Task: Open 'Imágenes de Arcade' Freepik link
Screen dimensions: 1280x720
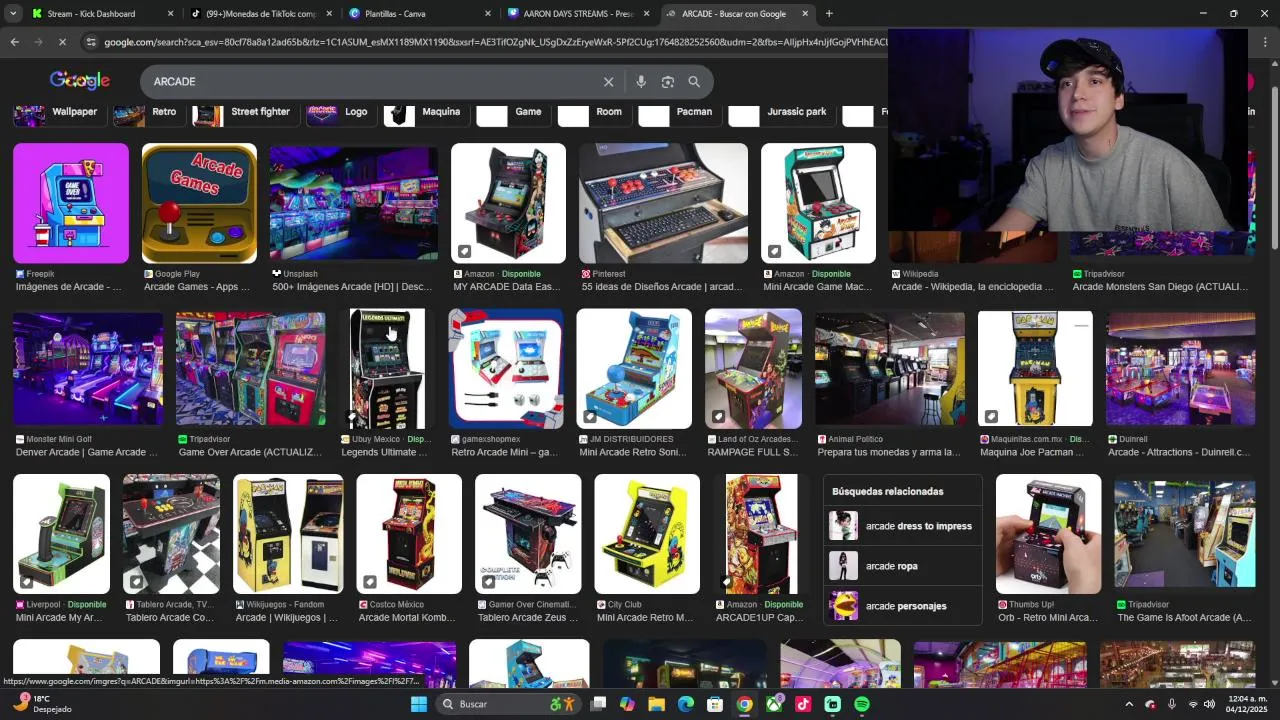Action: pos(69,287)
